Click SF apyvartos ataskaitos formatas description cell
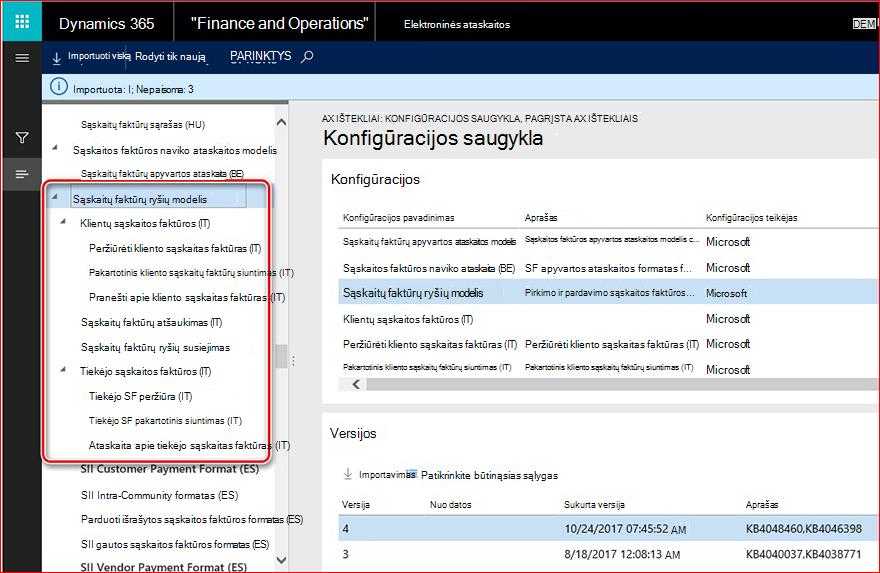880x573 pixels. coord(608,268)
